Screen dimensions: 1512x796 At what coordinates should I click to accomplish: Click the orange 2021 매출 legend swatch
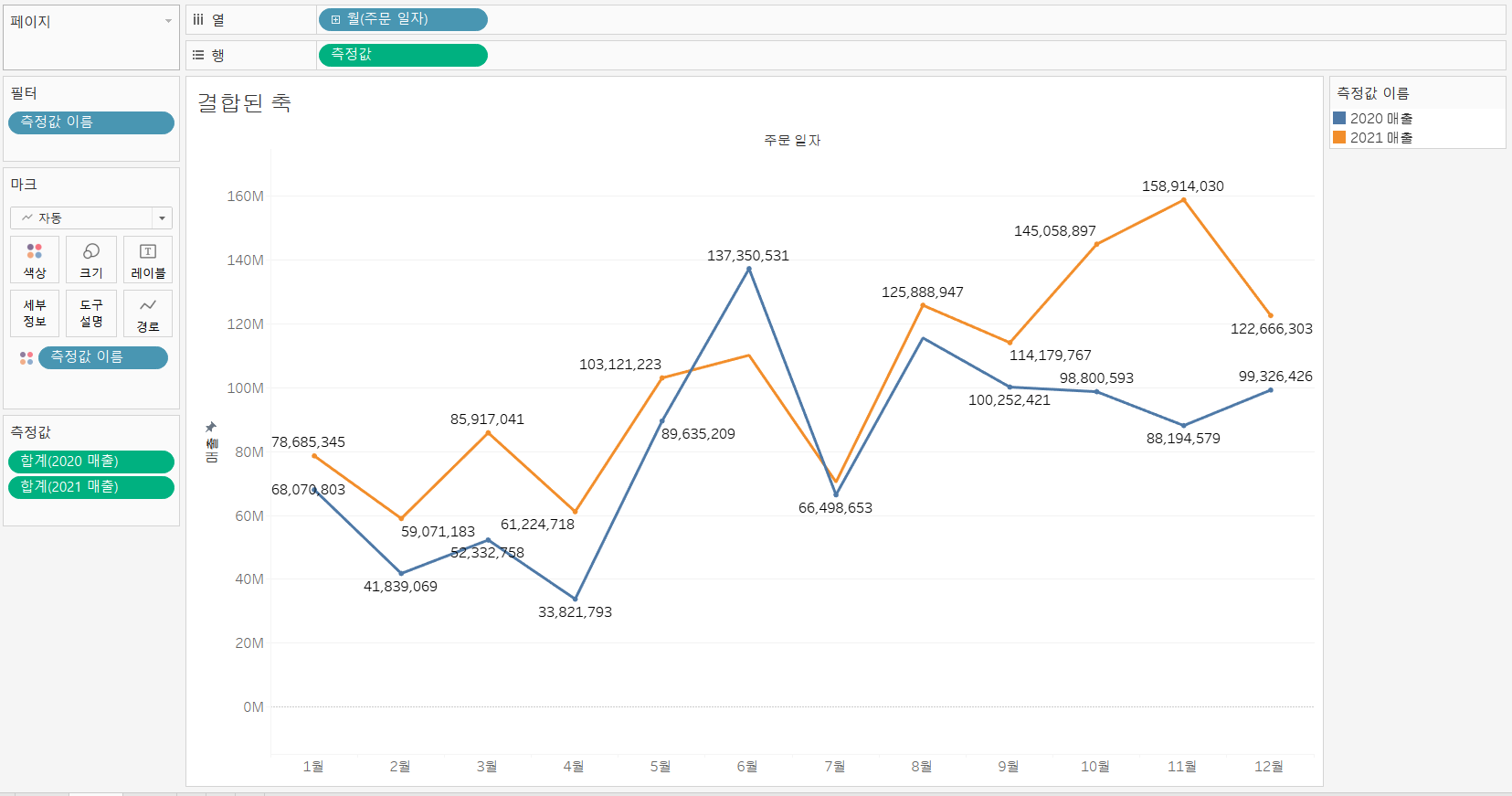[1339, 137]
